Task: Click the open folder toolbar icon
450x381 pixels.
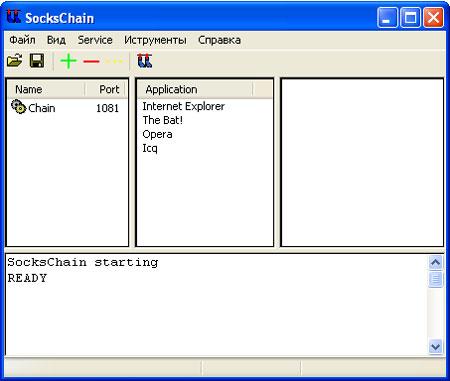Action: coord(15,61)
